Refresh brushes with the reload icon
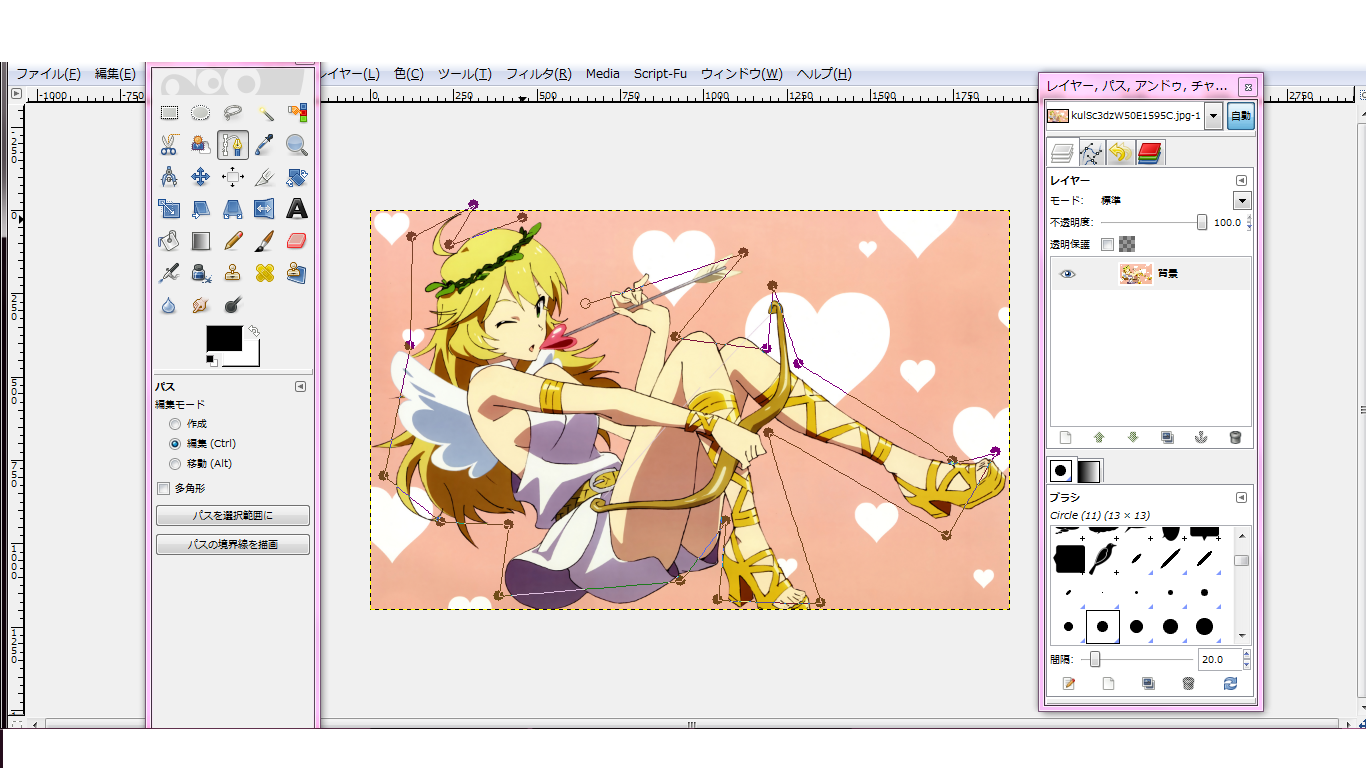The width and height of the screenshot is (1366, 768). [1230, 684]
